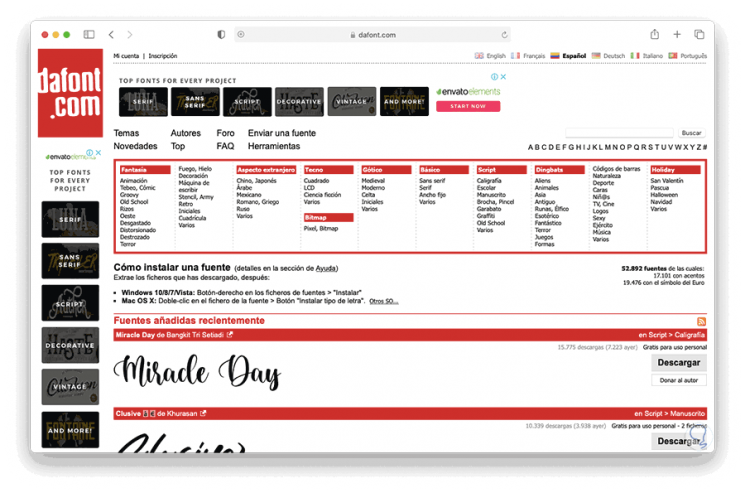
Task: Open DECORATIVE thumbnail in sidebar ad
Action: tap(70, 345)
